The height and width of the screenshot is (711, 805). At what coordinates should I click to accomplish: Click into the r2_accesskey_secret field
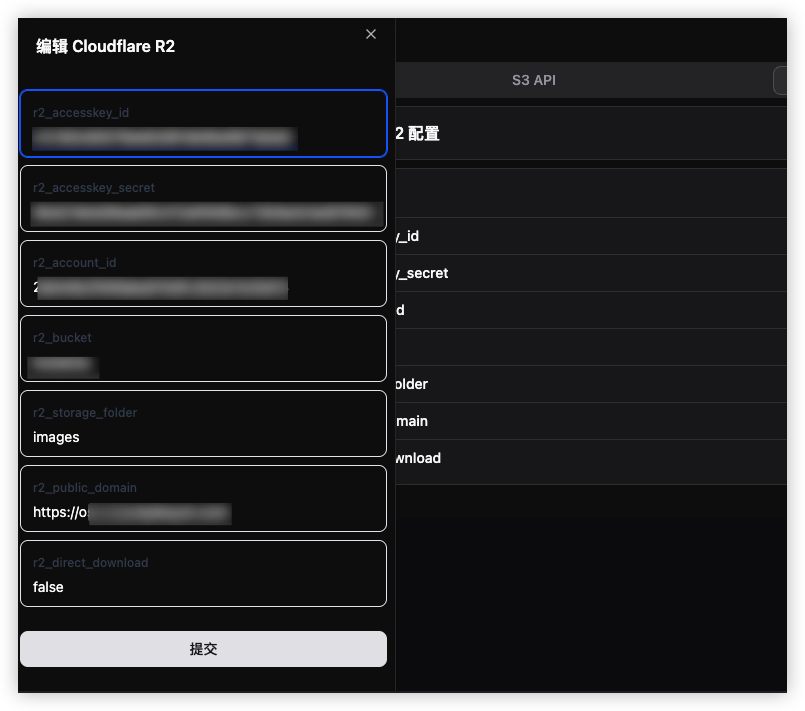tap(203, 198)
